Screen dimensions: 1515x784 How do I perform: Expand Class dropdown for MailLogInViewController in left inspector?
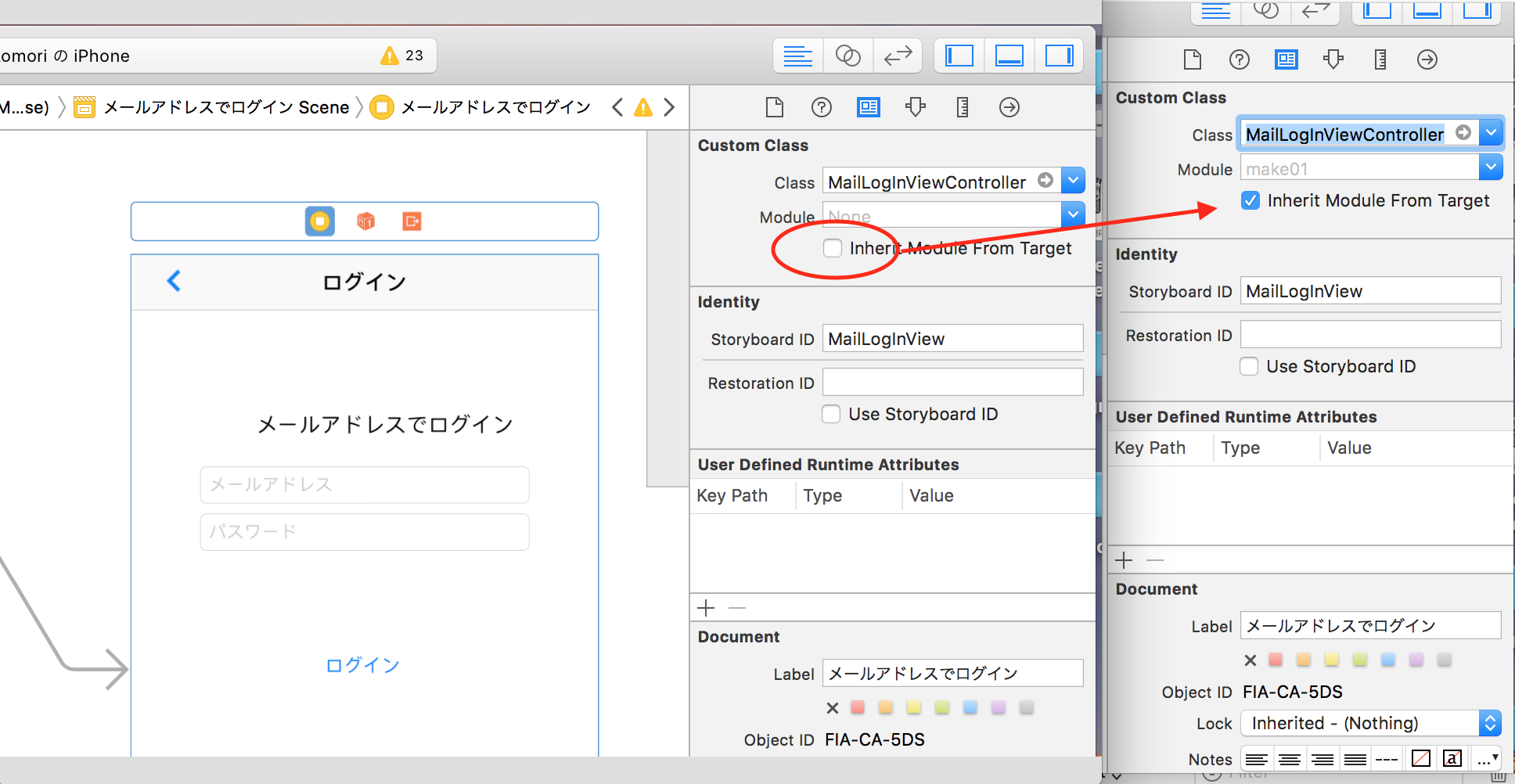(x=1074, y=181)
